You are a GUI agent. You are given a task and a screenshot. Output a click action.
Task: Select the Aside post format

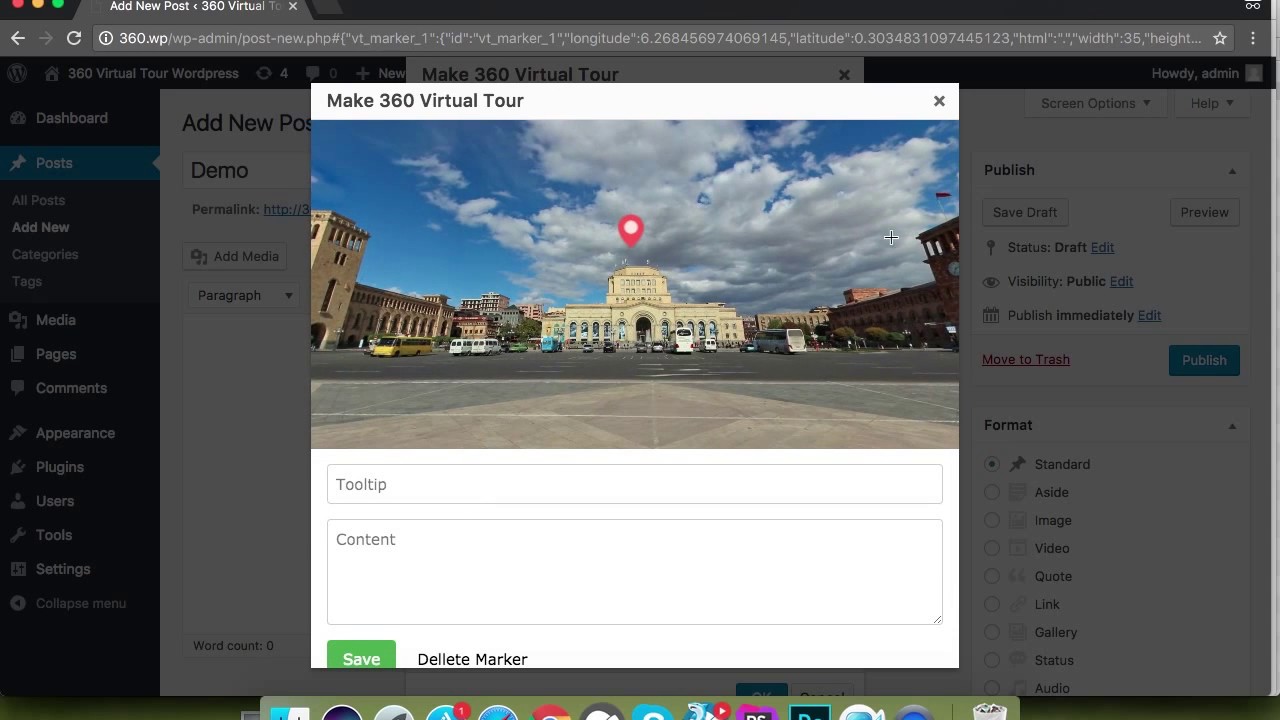[x=992, y=492]
